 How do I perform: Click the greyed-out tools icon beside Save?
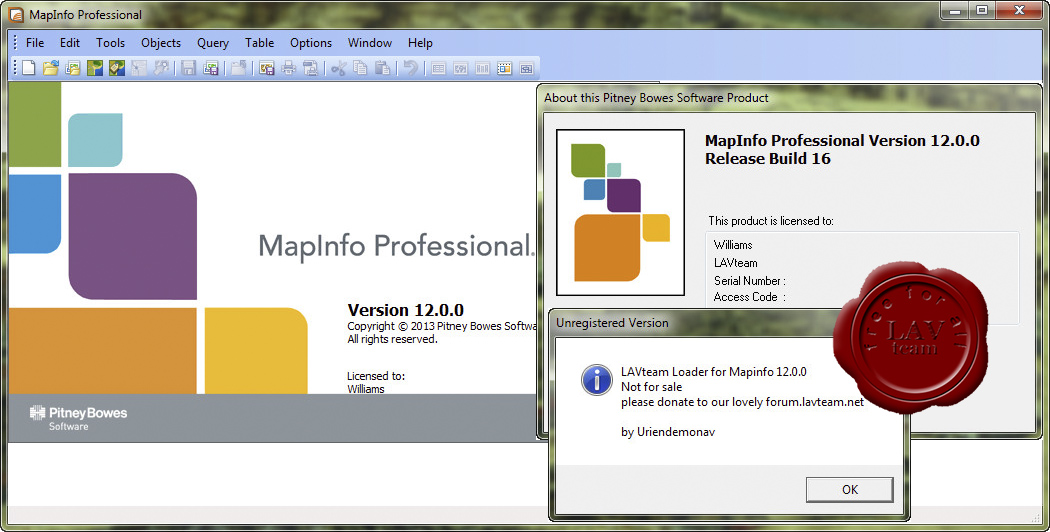click(161, 68)
